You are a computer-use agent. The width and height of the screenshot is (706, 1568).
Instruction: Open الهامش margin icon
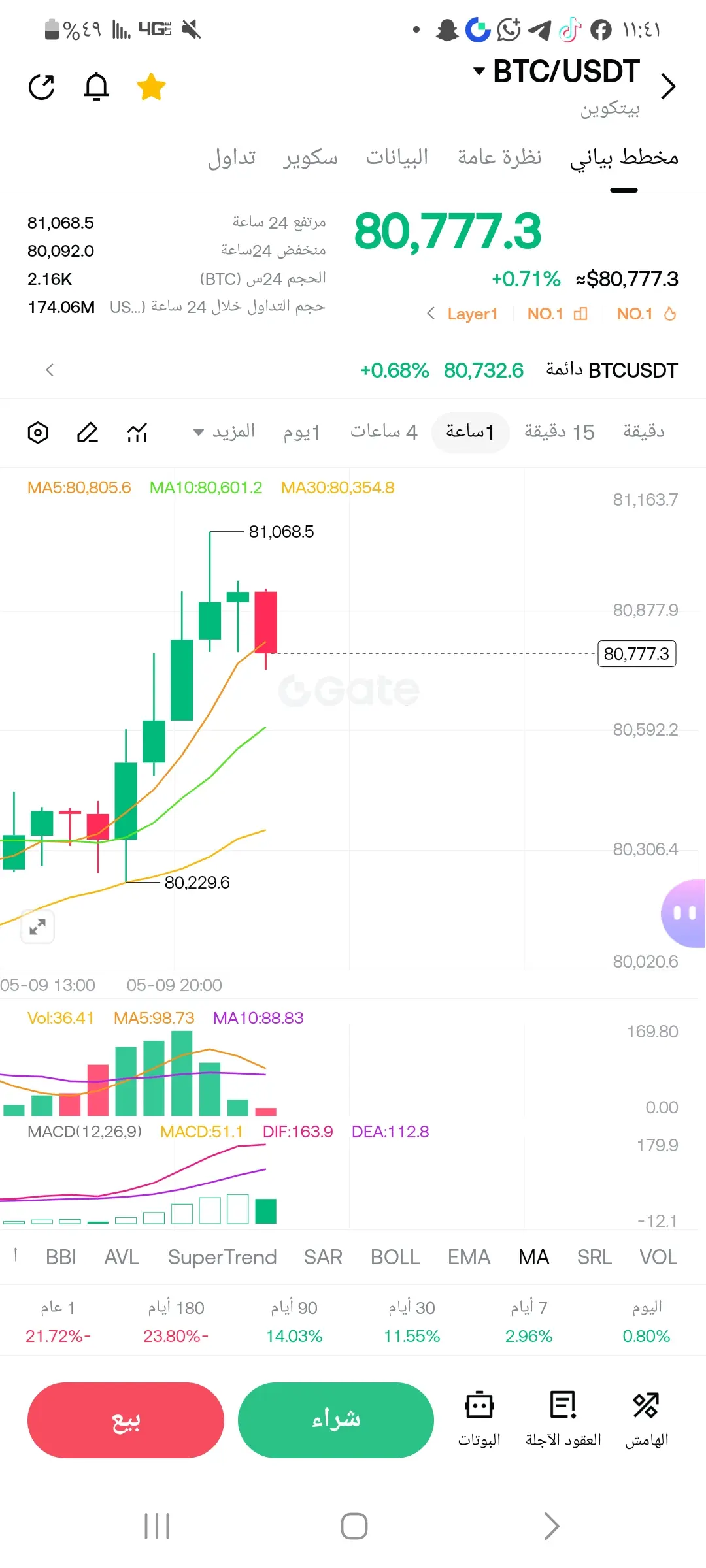pos(647,1419)
